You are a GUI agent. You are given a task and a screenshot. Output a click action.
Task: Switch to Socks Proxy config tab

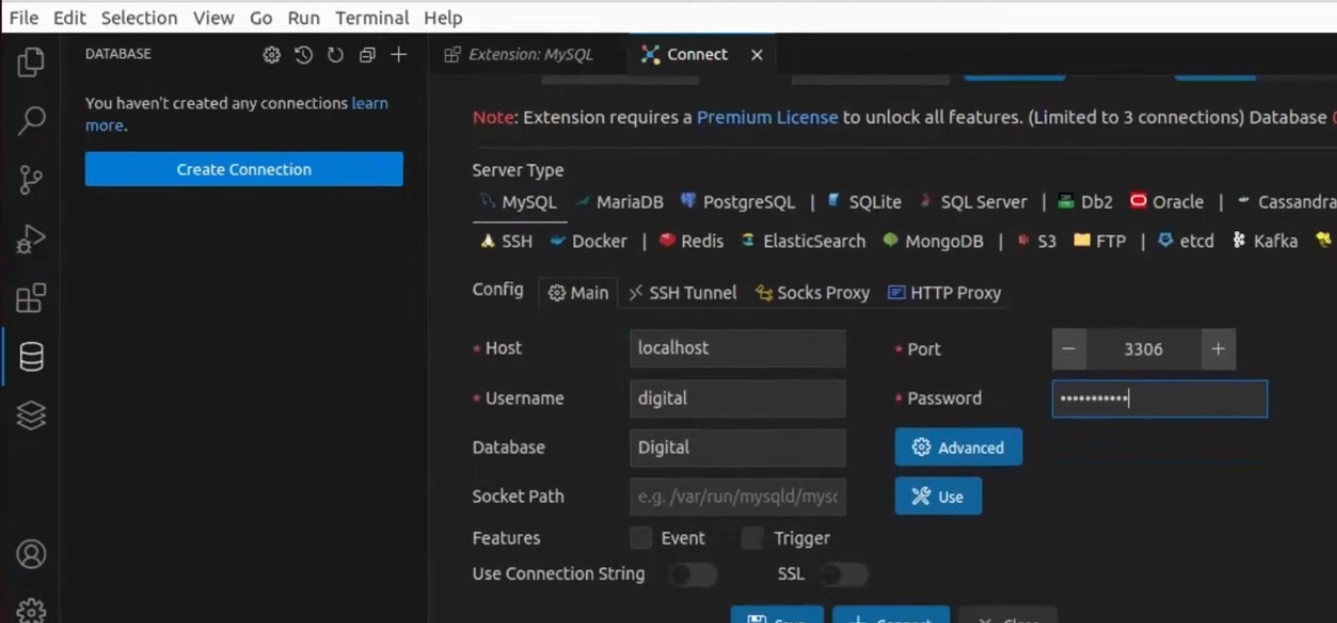click(x=812, y=293)
